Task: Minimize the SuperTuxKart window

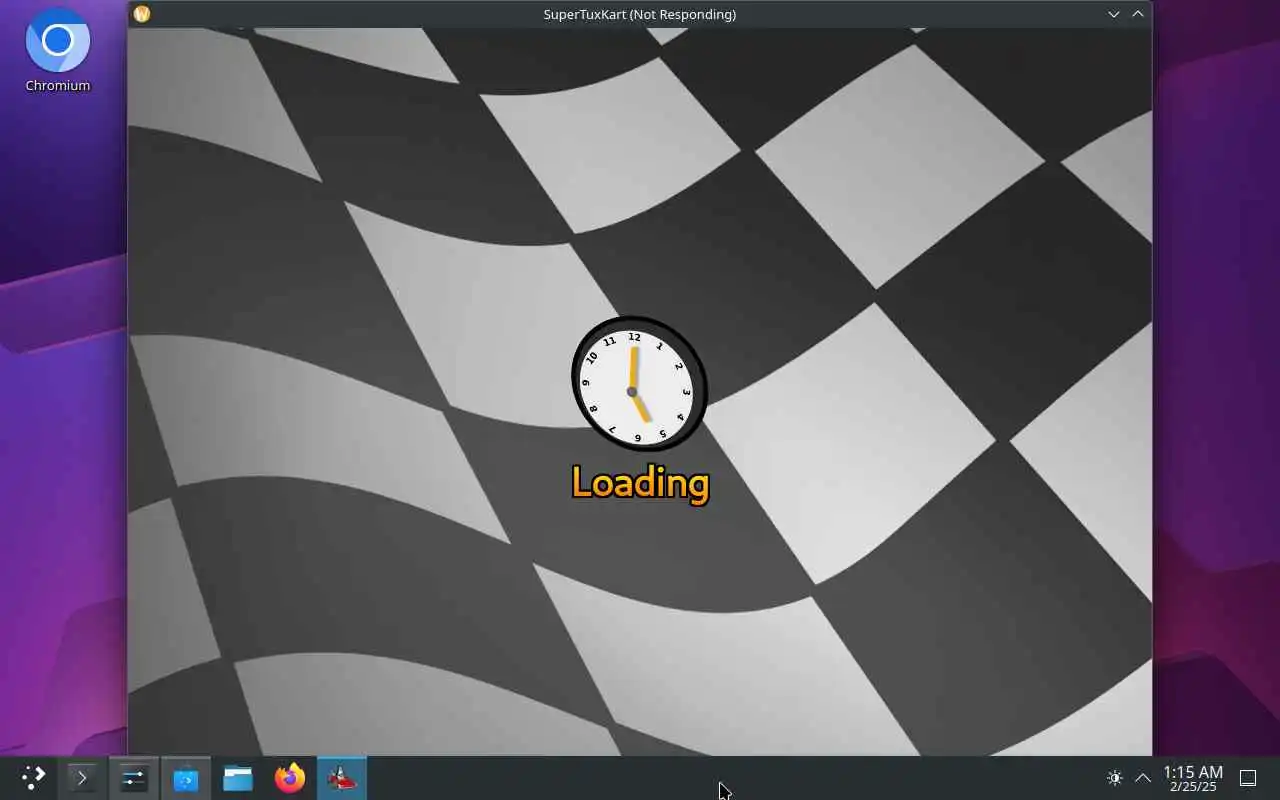Action: click(x=1114, y=14)
